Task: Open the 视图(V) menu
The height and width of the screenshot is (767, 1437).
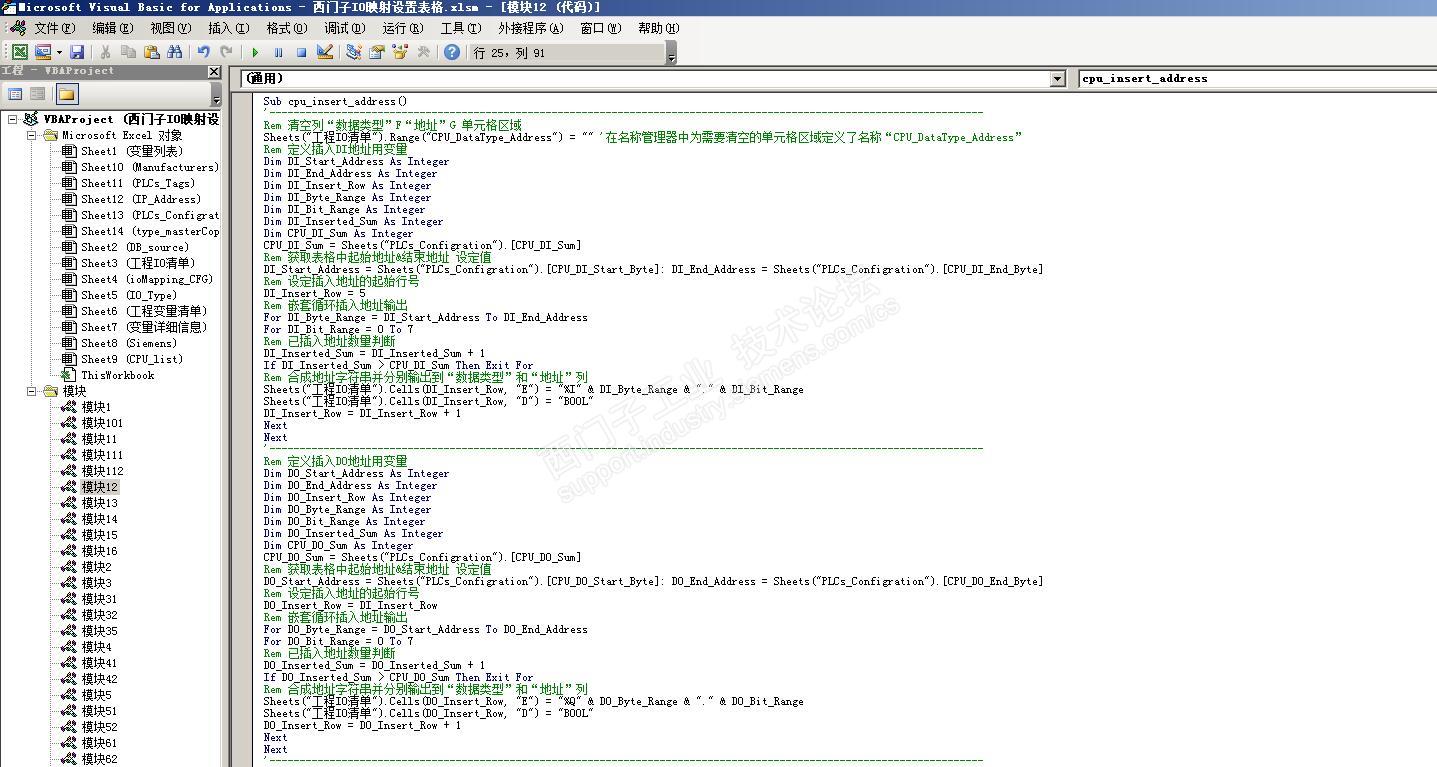Action: 170,28
